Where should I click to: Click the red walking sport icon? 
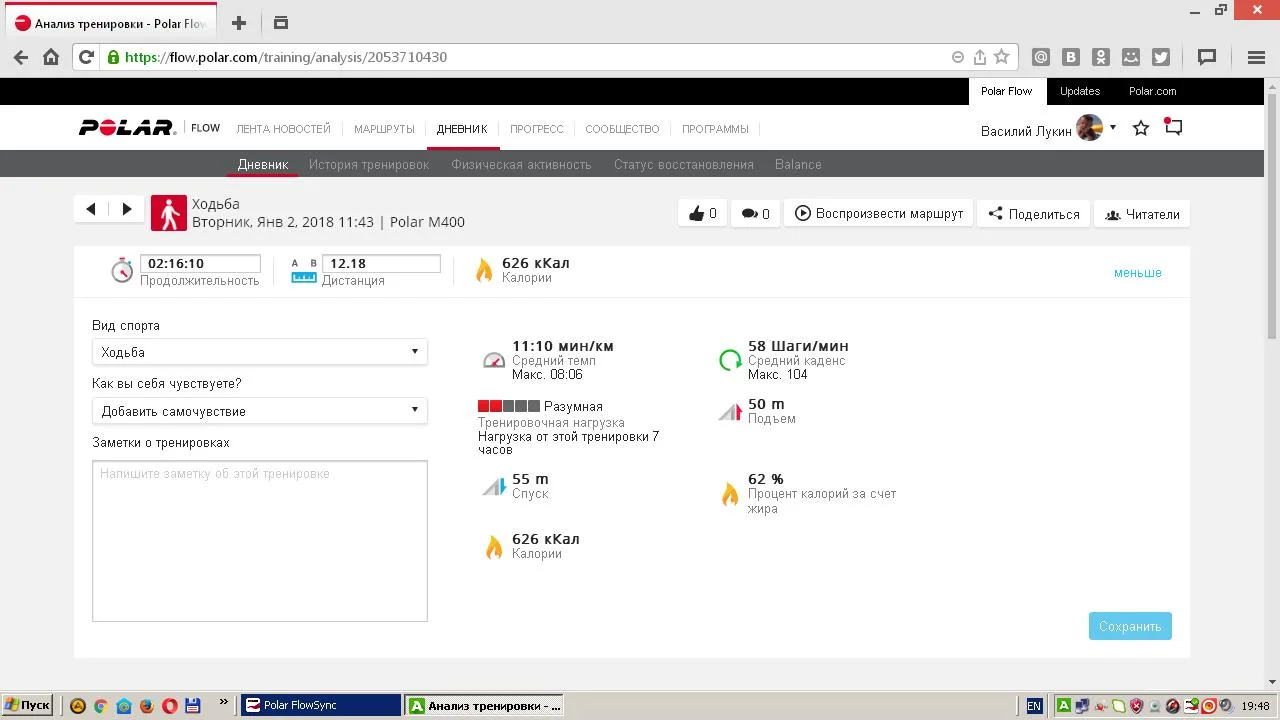coord(169,213)
